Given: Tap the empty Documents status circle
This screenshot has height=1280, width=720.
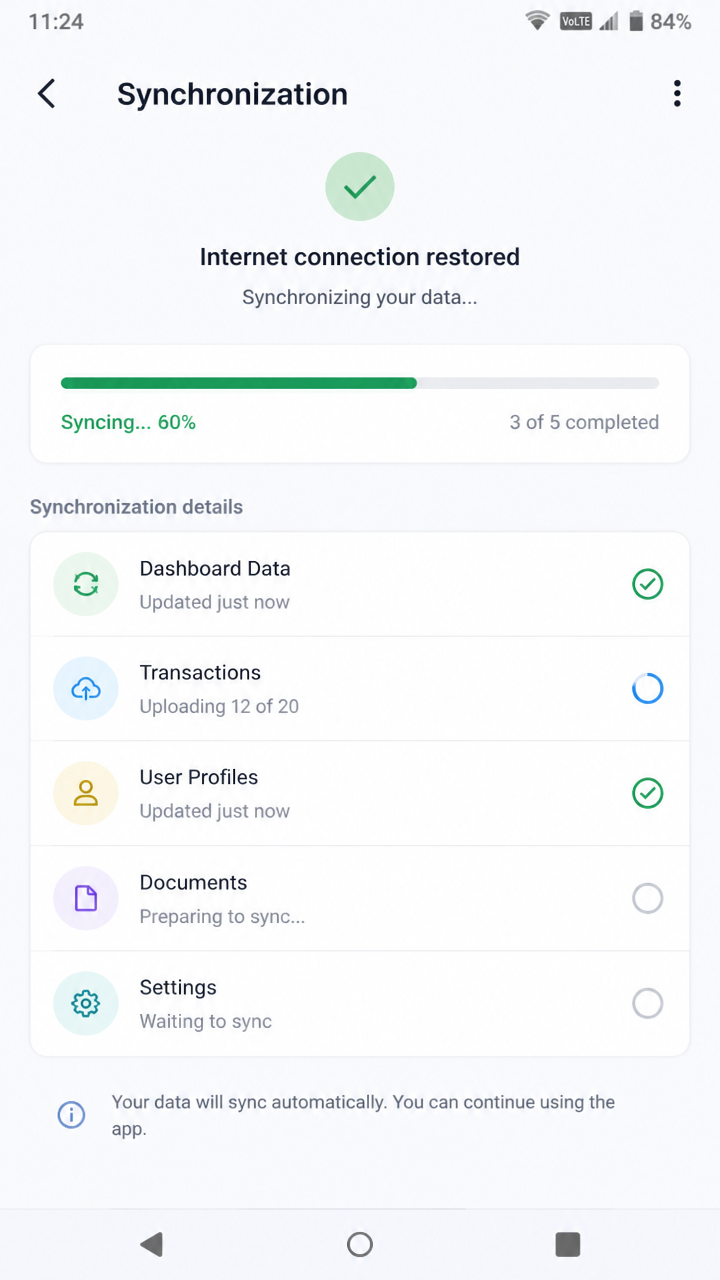Looking at the screenshot, I should pos(648,898).
